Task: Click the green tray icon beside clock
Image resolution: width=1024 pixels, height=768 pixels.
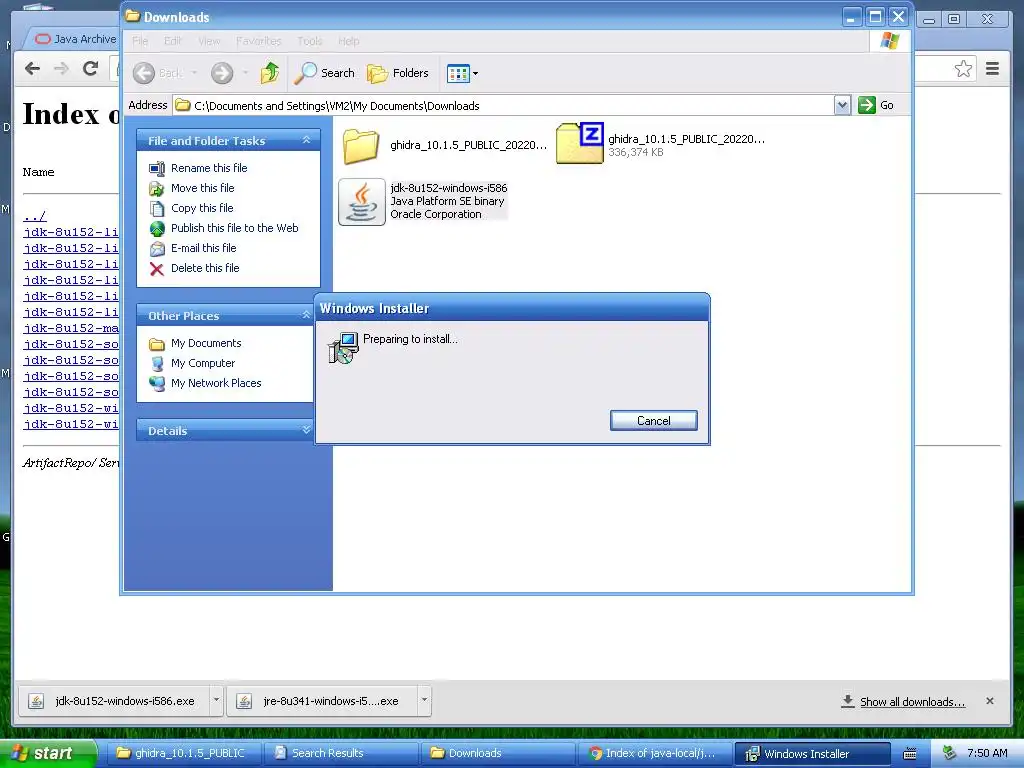Action: pyautogui.click(x=949, y=753)
